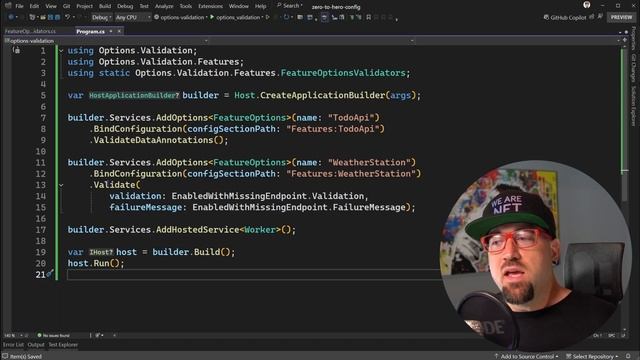Screen dimensions: 640x360
Task: Open the Project menu
Action: [x=84, y=6]
